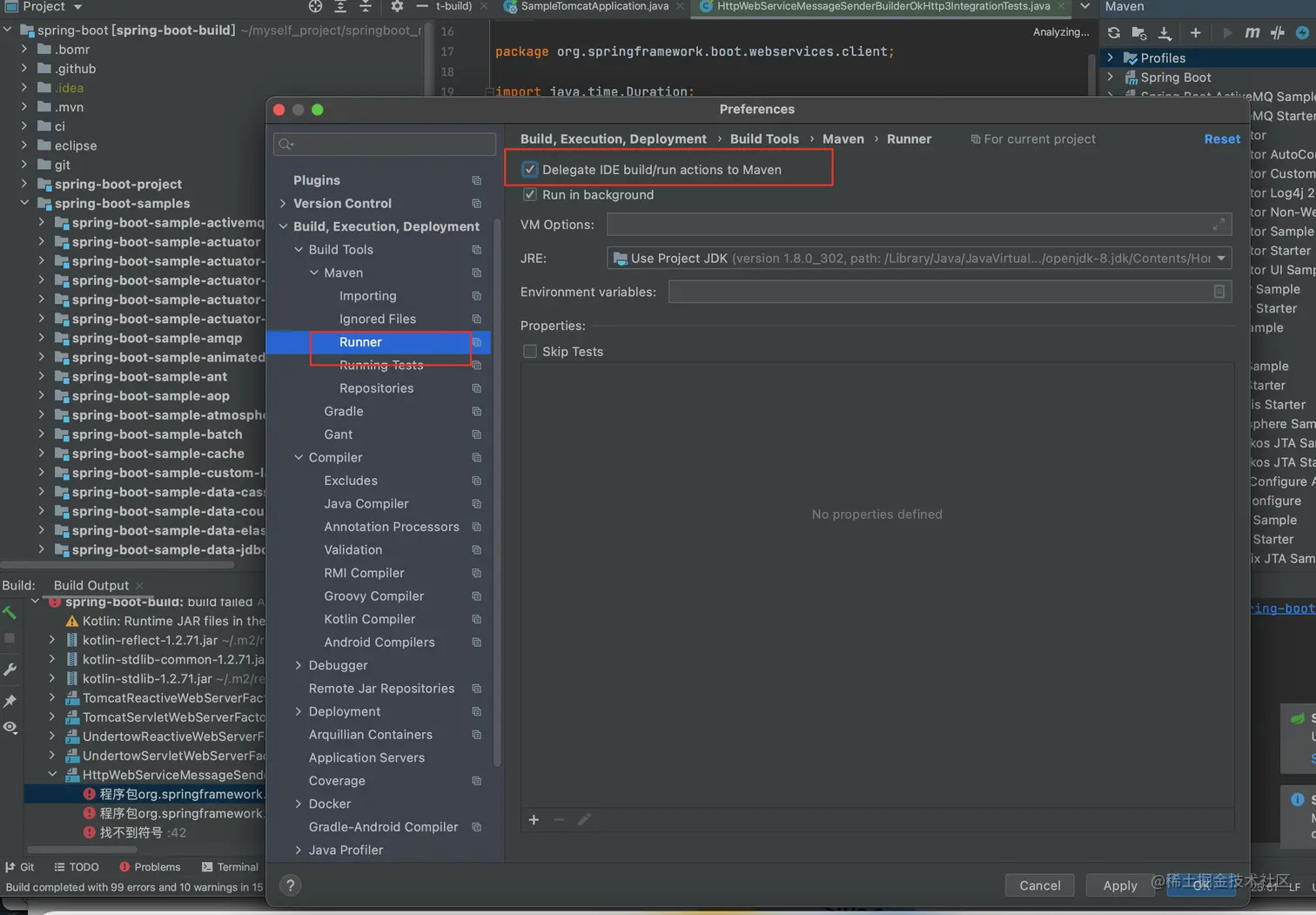The image size is (1316, 915).
Task: Click the green hammer rebuild icon
Action: tap(10, 613)
